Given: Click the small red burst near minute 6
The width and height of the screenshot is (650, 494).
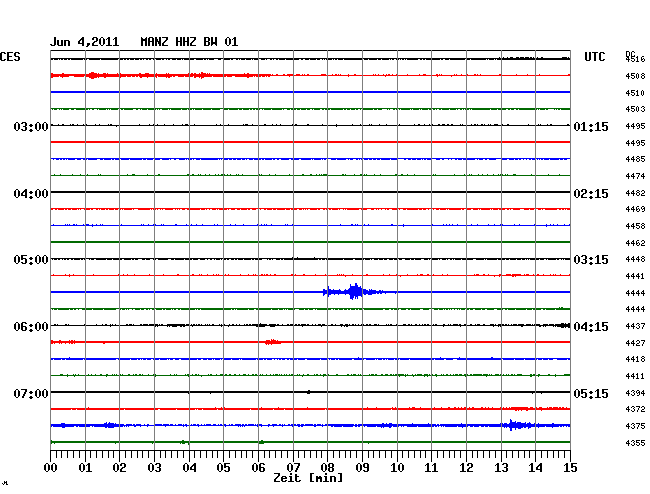Looking at the screenshot, I should pos(271,342).
